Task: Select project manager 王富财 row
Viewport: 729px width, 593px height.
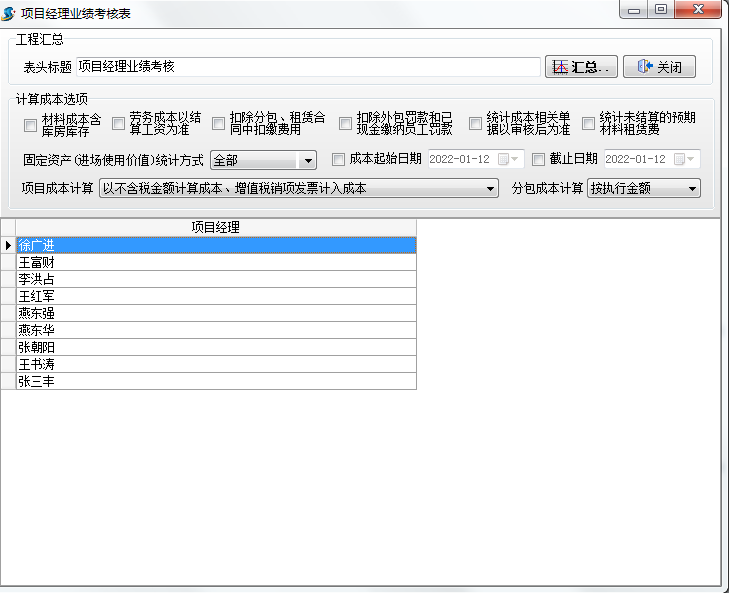Action: tap(215, 262)
